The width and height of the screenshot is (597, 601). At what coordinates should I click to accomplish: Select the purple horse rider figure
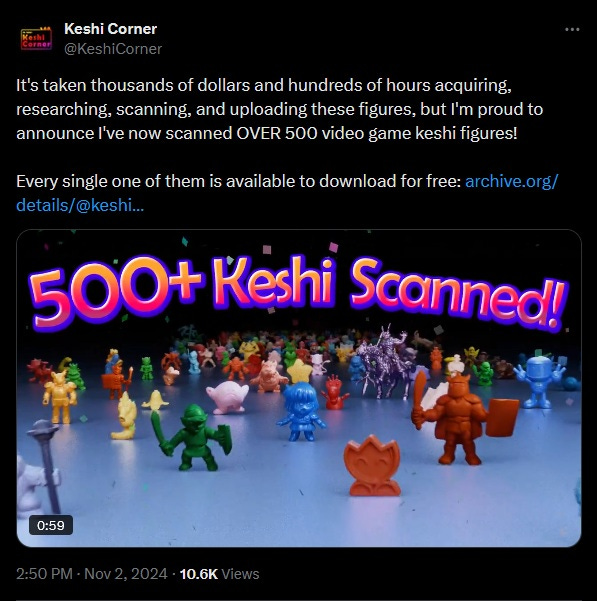point(383,361)
